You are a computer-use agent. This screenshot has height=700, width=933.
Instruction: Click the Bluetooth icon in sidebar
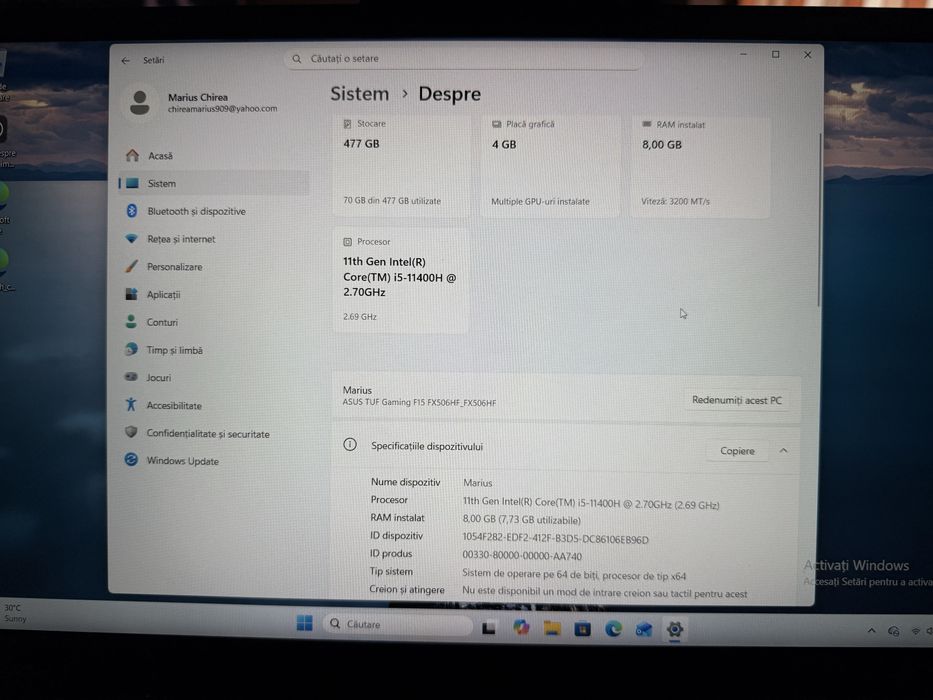(132, 211)
